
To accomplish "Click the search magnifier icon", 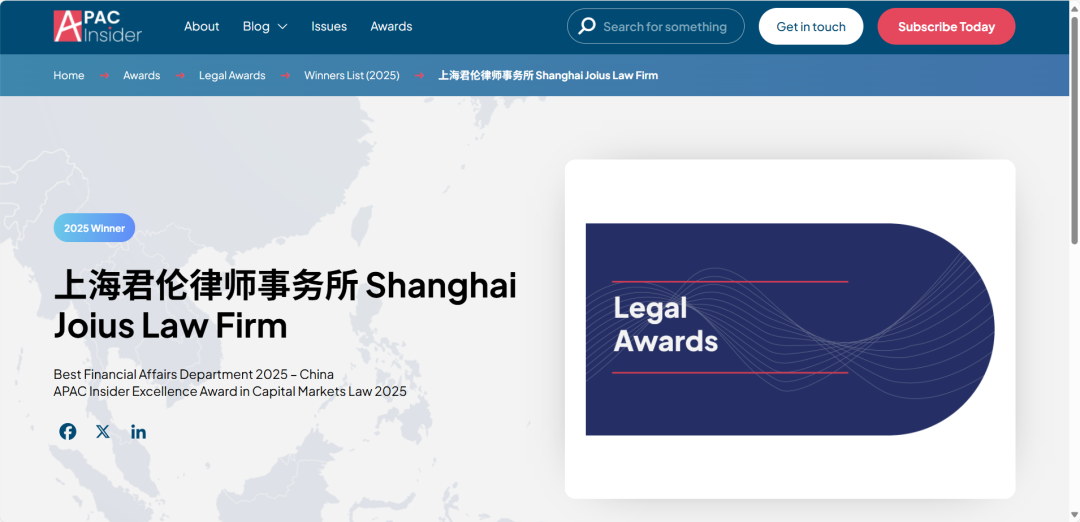I will 587,26.
